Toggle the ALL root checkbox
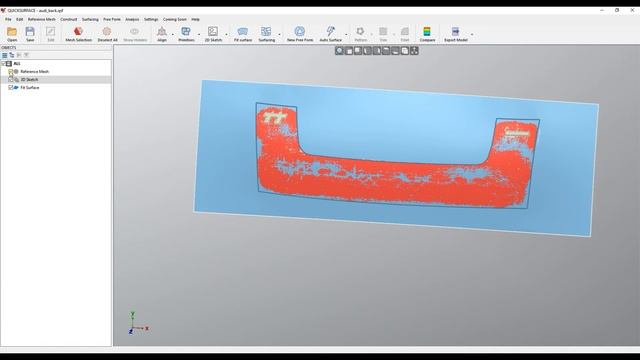 tap(4, 64)
